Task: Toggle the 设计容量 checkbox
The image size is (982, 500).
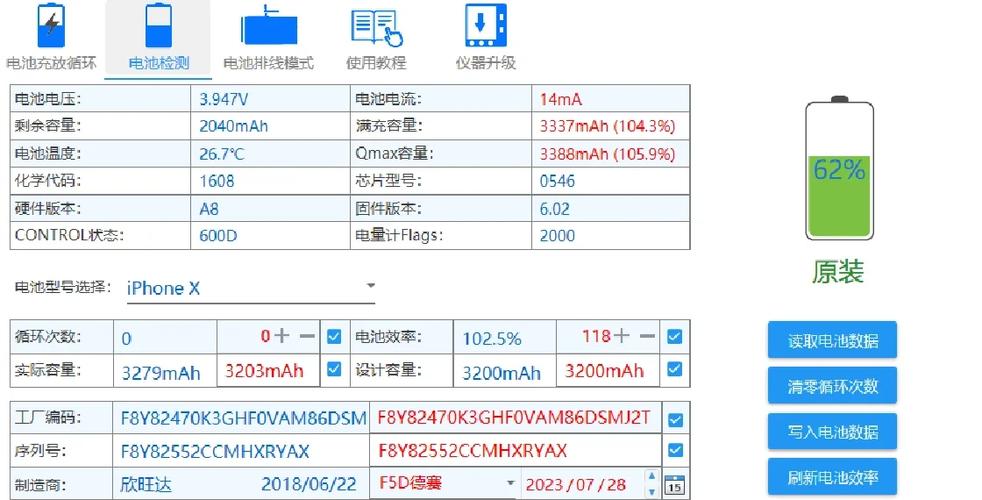Action: coord(674,368)
